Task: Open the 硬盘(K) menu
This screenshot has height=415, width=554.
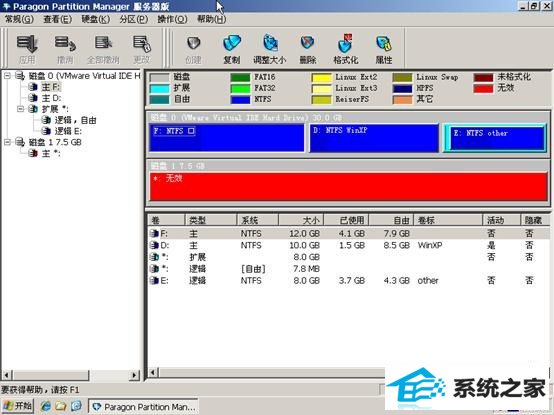Action: coord(95,19)
